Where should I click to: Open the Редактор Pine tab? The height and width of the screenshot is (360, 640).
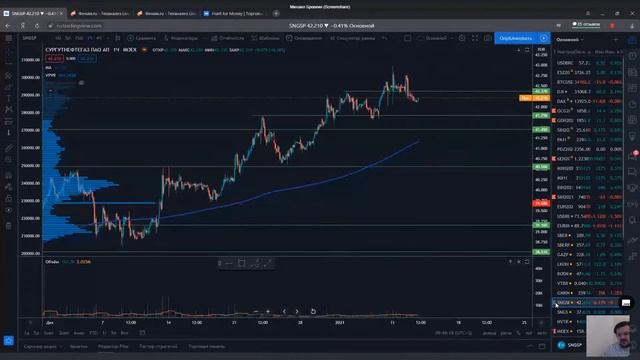pyautogui.click(x=113, y=347)
